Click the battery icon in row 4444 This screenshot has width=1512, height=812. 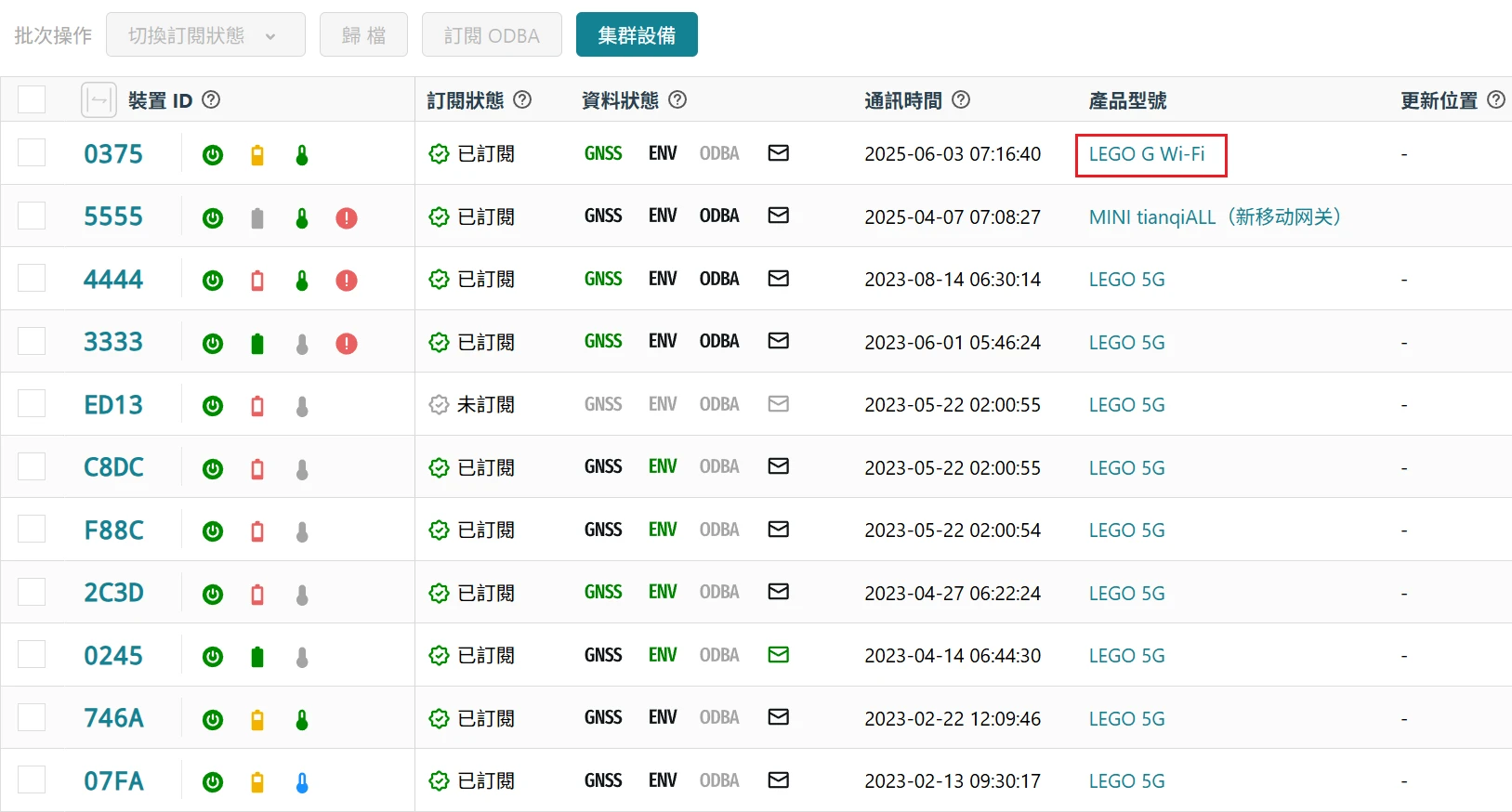pyautogui.click(x=257, y=281)
